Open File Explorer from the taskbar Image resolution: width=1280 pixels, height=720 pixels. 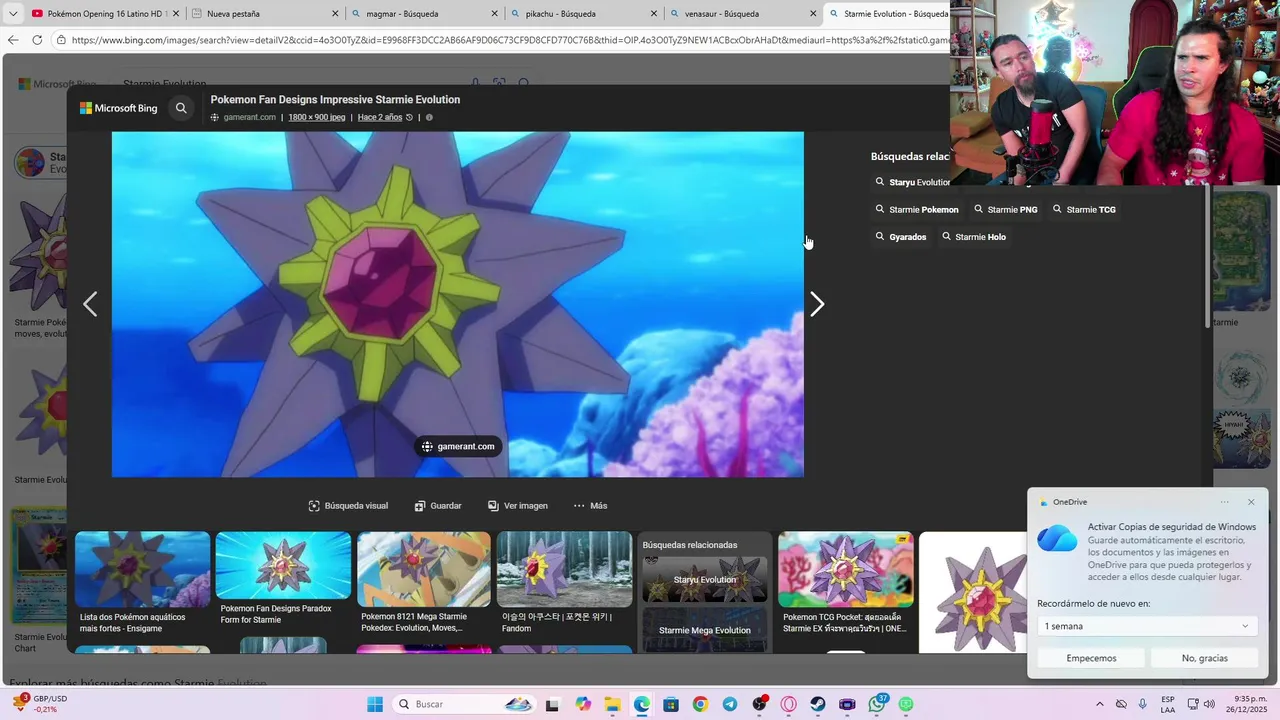click(612, 704)
